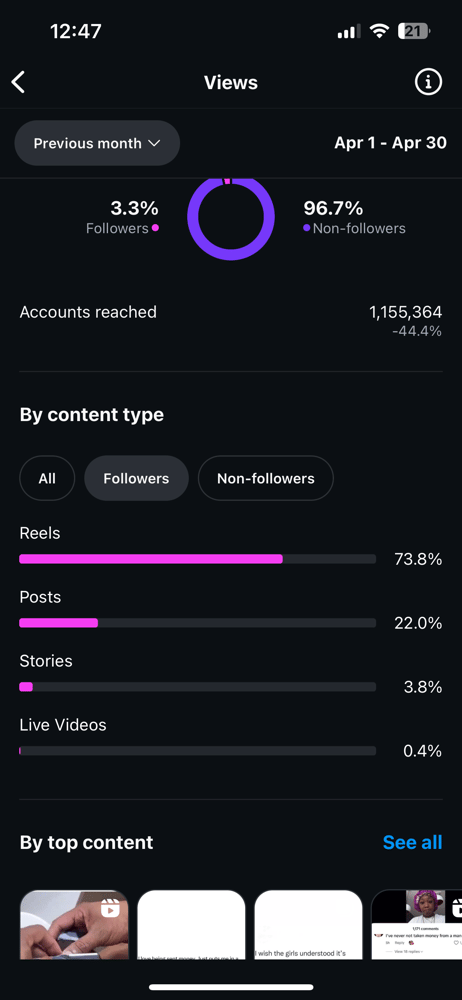Select the Non-followers filter chip
The height and width of the screenshot is (1000, 462).
(265, 478)
